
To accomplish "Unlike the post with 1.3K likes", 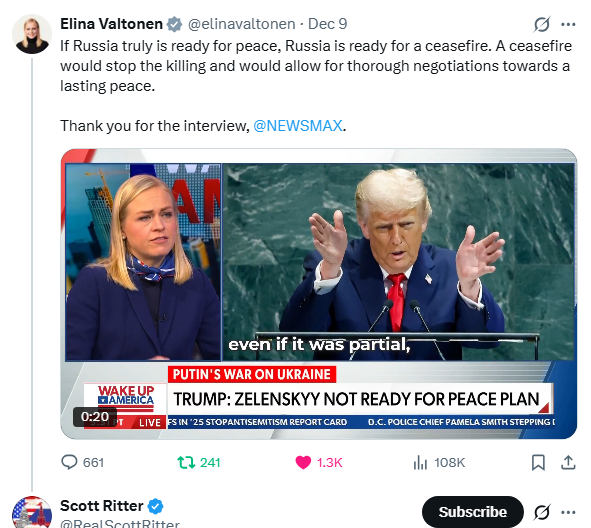I will click(x=319, y=462).
